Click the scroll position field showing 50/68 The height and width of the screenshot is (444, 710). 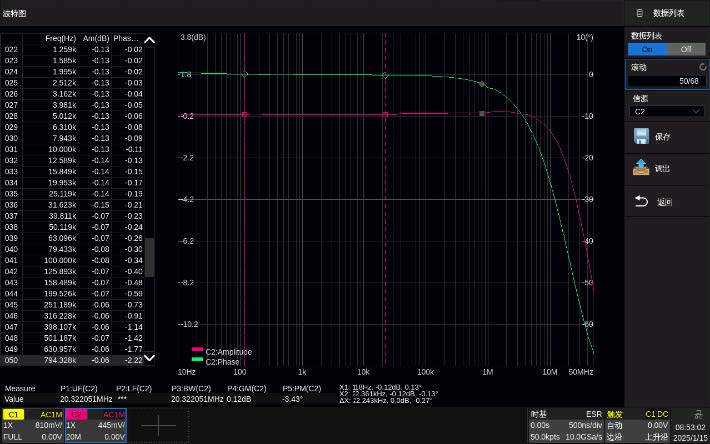(667, 81)
